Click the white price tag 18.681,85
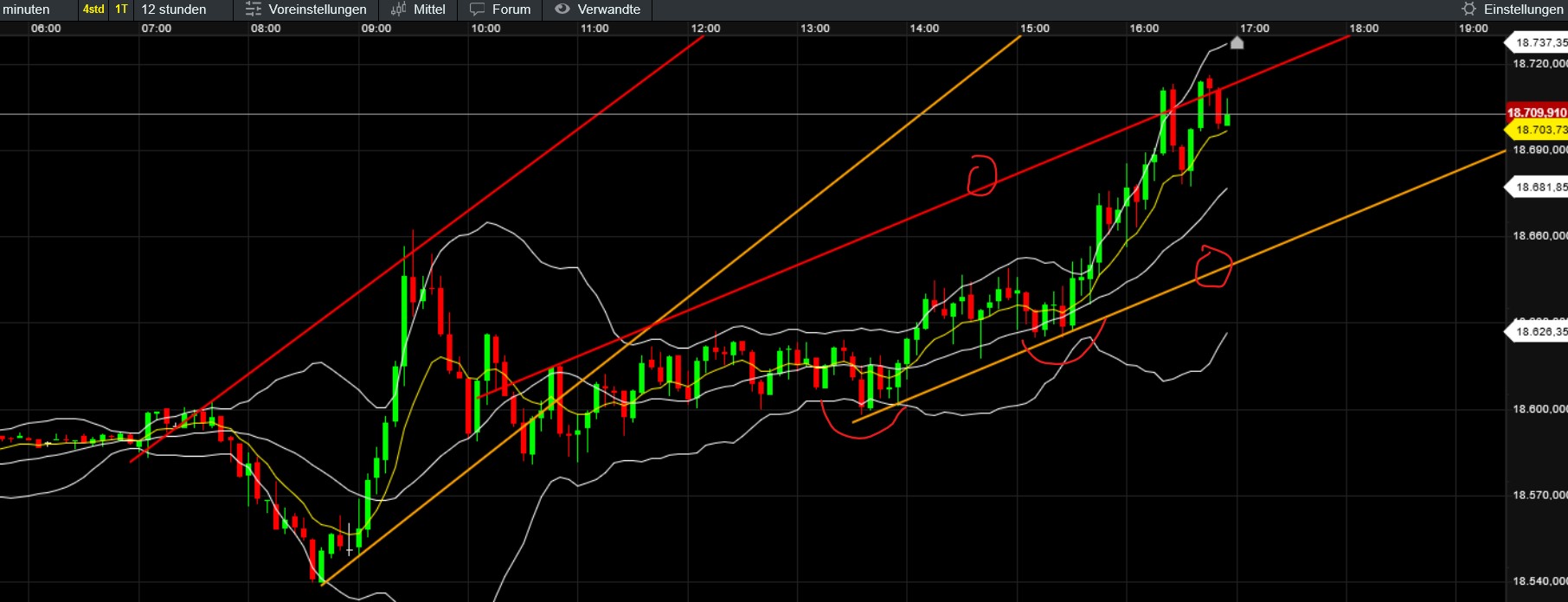The height and width of the screenshot is (602, 1568). (1538, 187)
